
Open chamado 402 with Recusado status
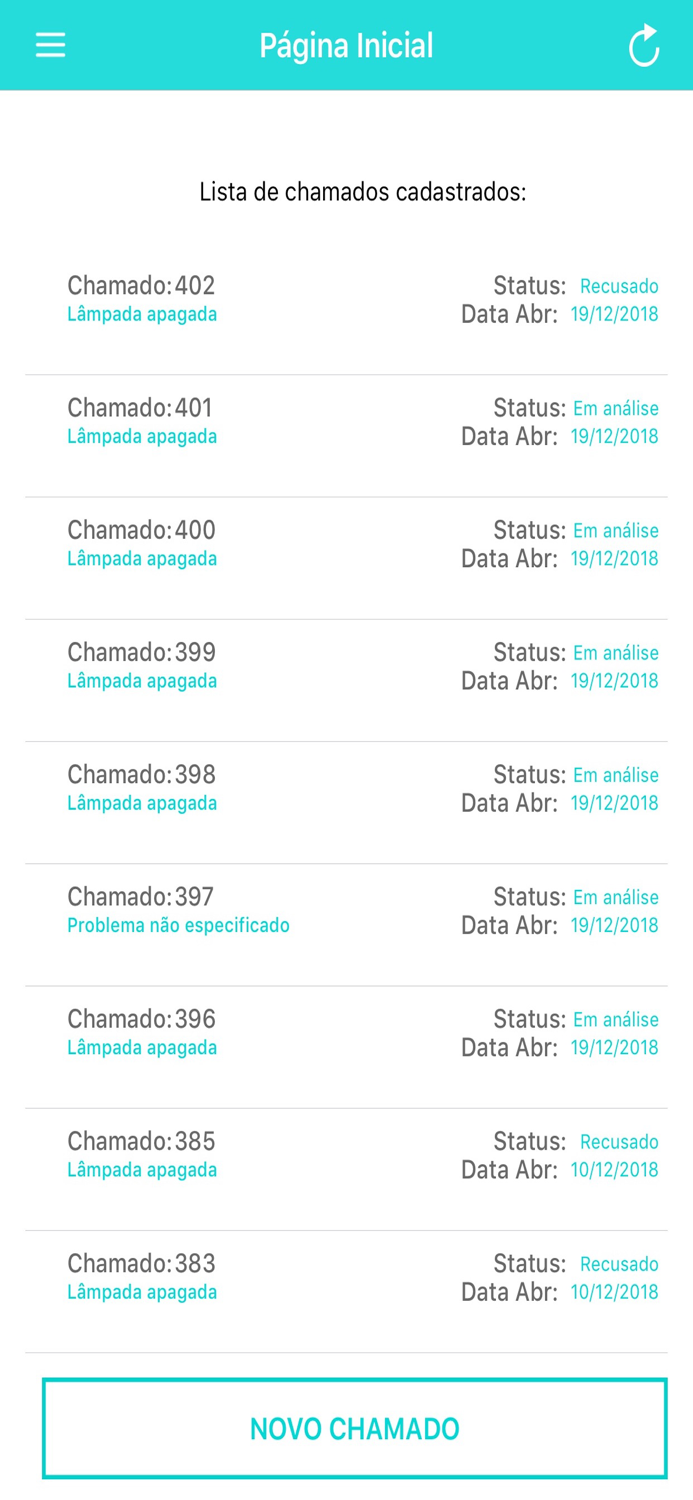click(346, 299)
